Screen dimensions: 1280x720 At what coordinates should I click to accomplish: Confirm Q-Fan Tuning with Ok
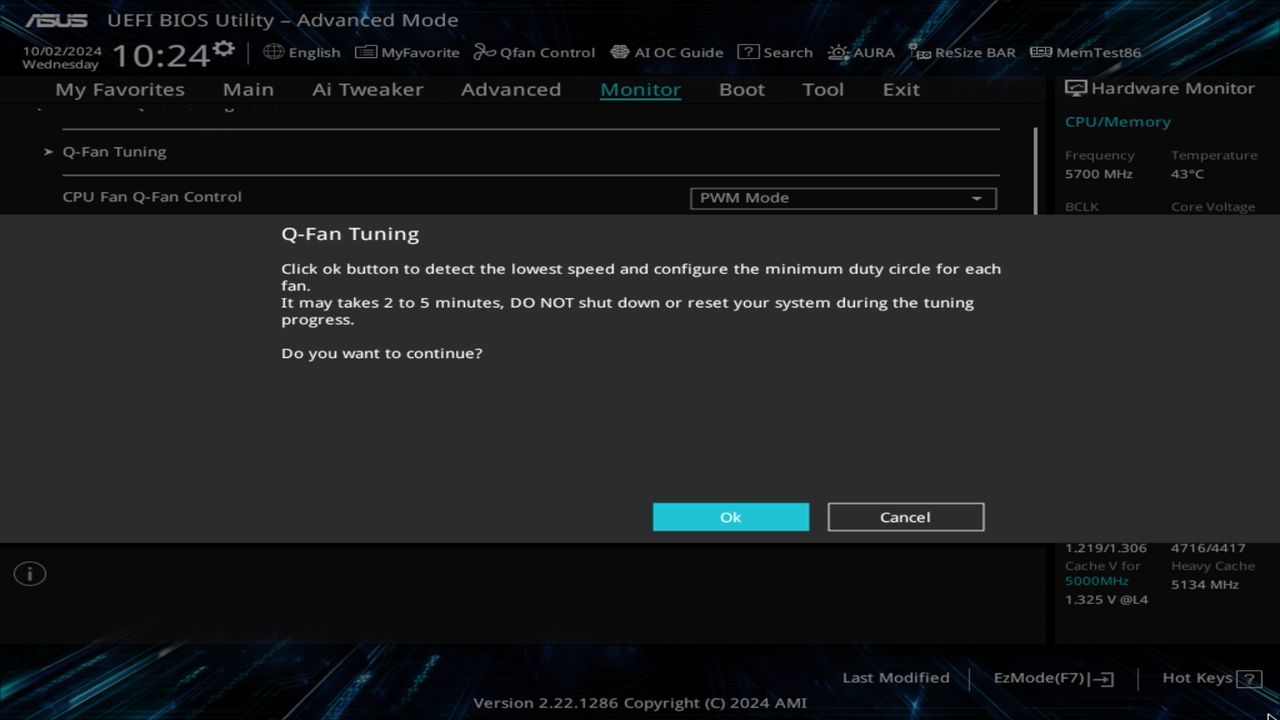(x=731, y=517)
